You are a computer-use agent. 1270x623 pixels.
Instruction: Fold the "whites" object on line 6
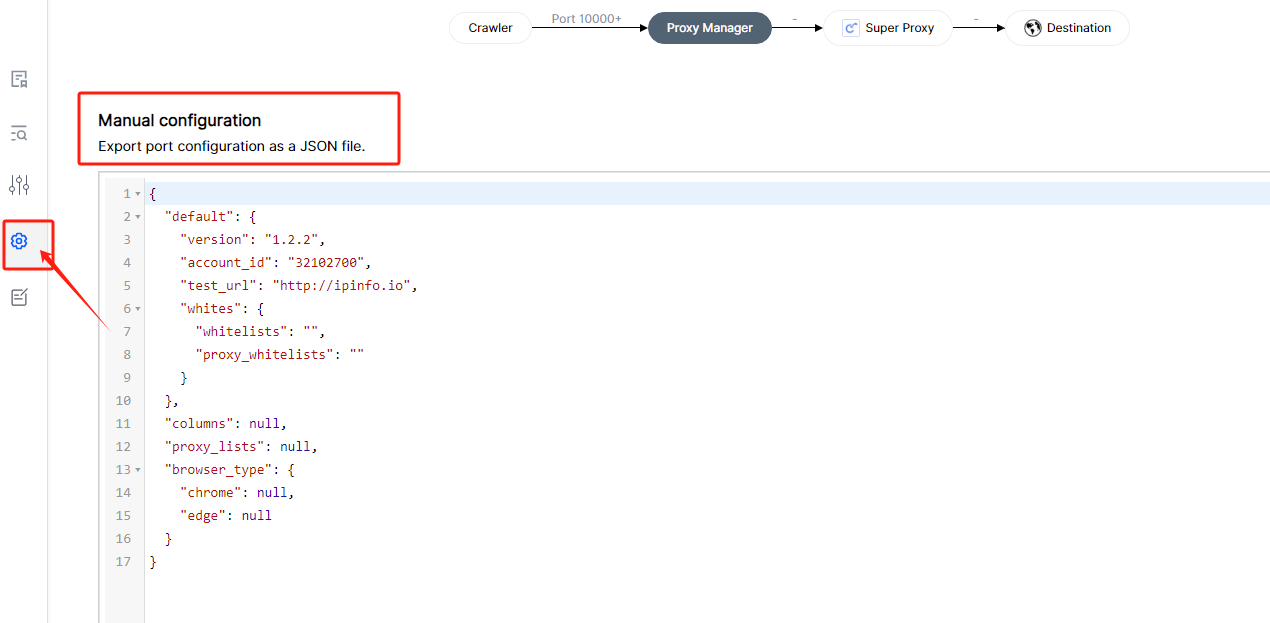[x=138, y=309]
